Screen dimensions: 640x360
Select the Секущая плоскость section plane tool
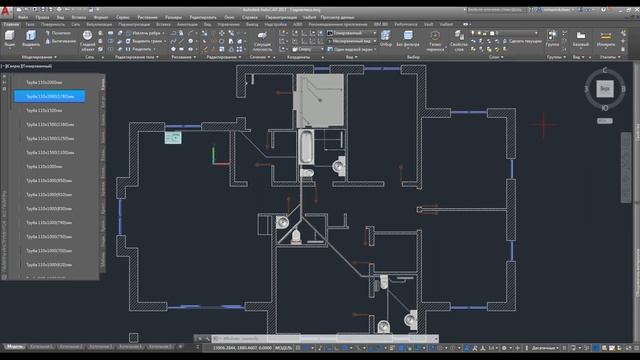[x=262, y=41]
